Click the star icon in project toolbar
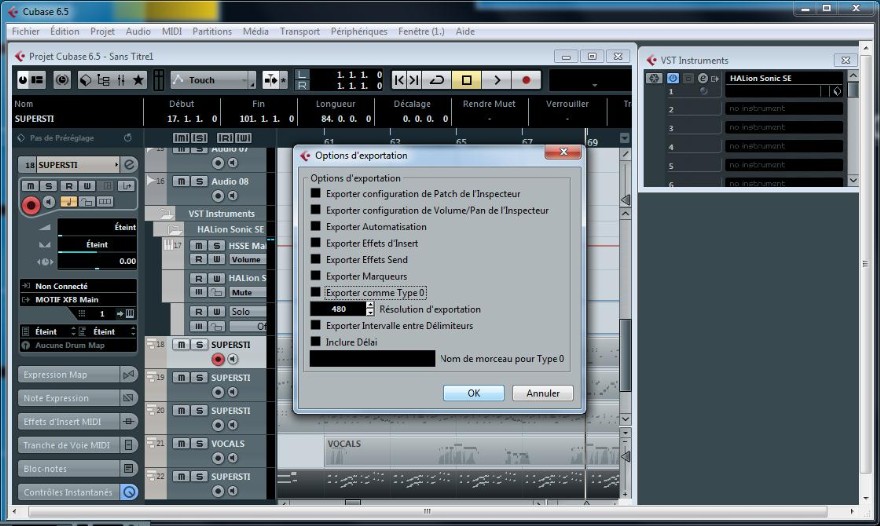The image size is (880, 526). tap(138, 80)
